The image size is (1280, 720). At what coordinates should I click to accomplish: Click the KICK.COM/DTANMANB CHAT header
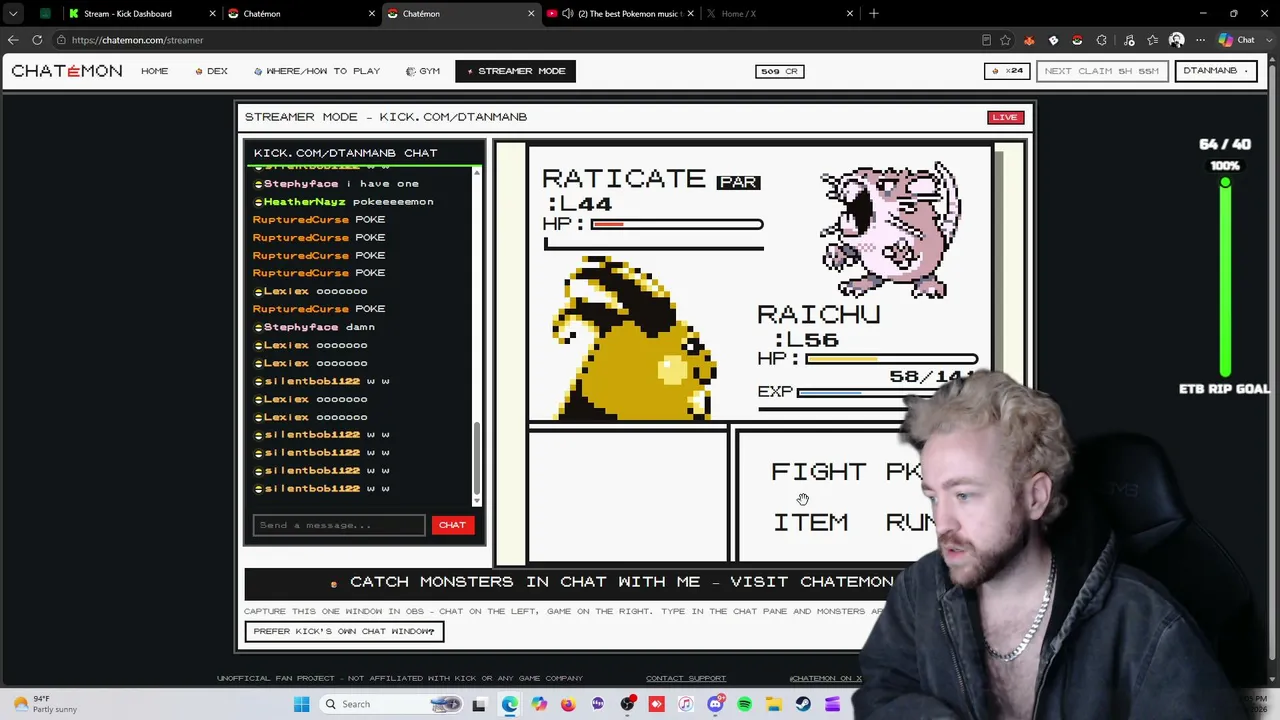[x=345, y=153]
